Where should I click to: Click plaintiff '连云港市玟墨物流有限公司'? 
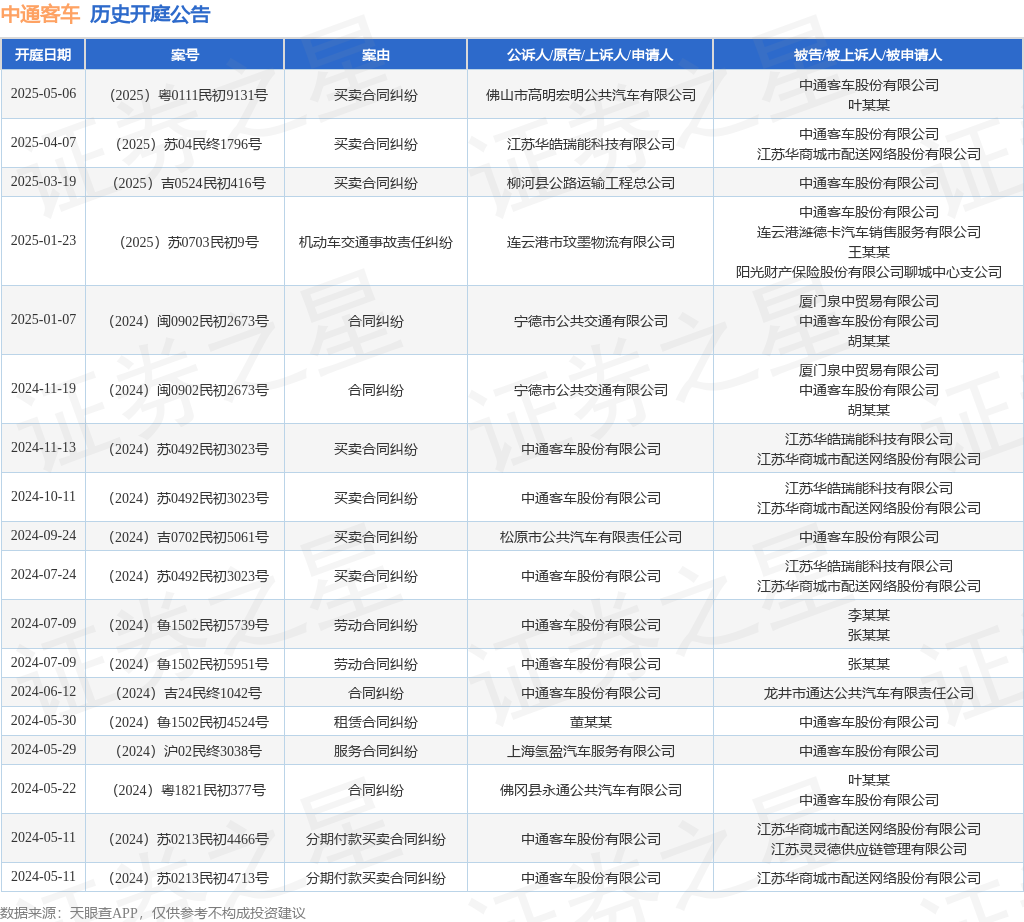tap(590, 242)
